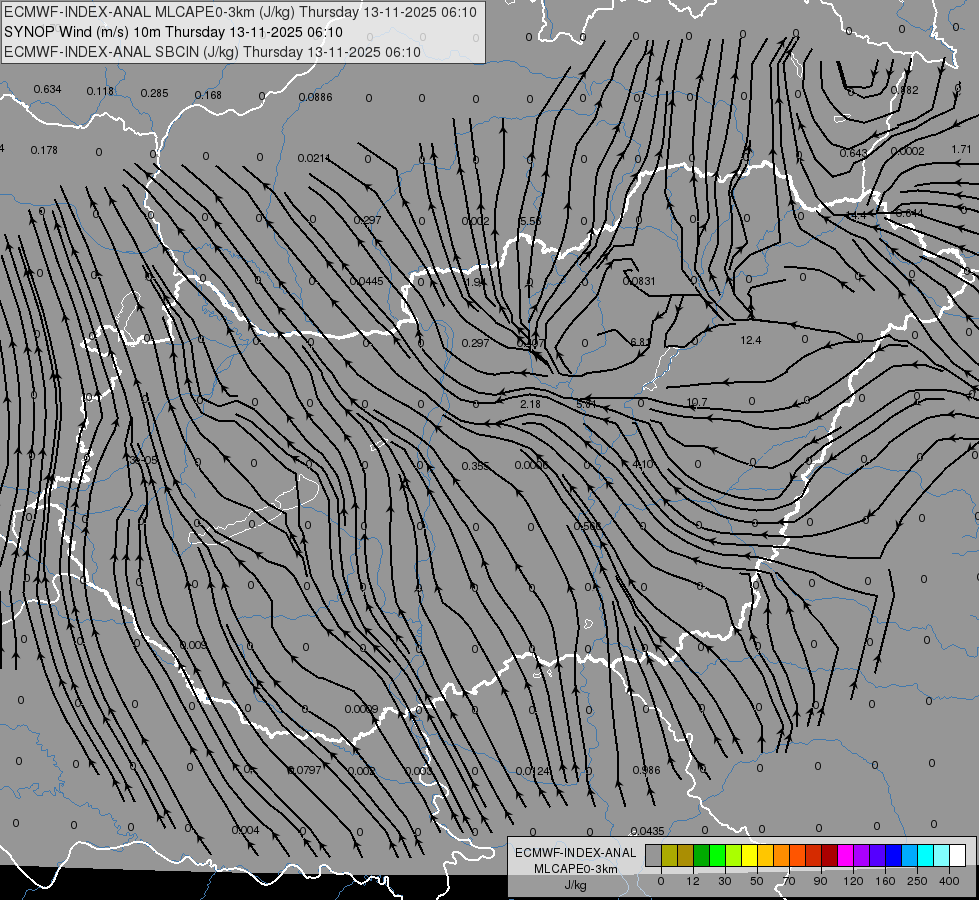Viewport: 979px width, 900px height.
Task: Click the SBCIN title line at top
Action: [212, 52]
